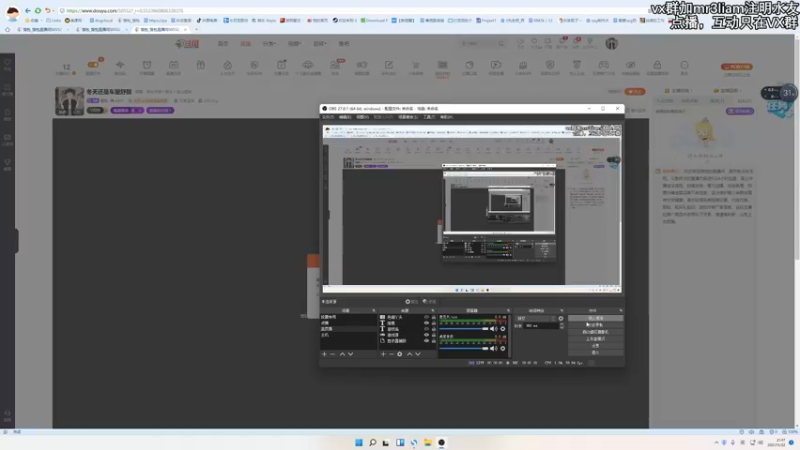
Task: Click the Douyu search magnifier icon
Action: [x=502, y=44]
